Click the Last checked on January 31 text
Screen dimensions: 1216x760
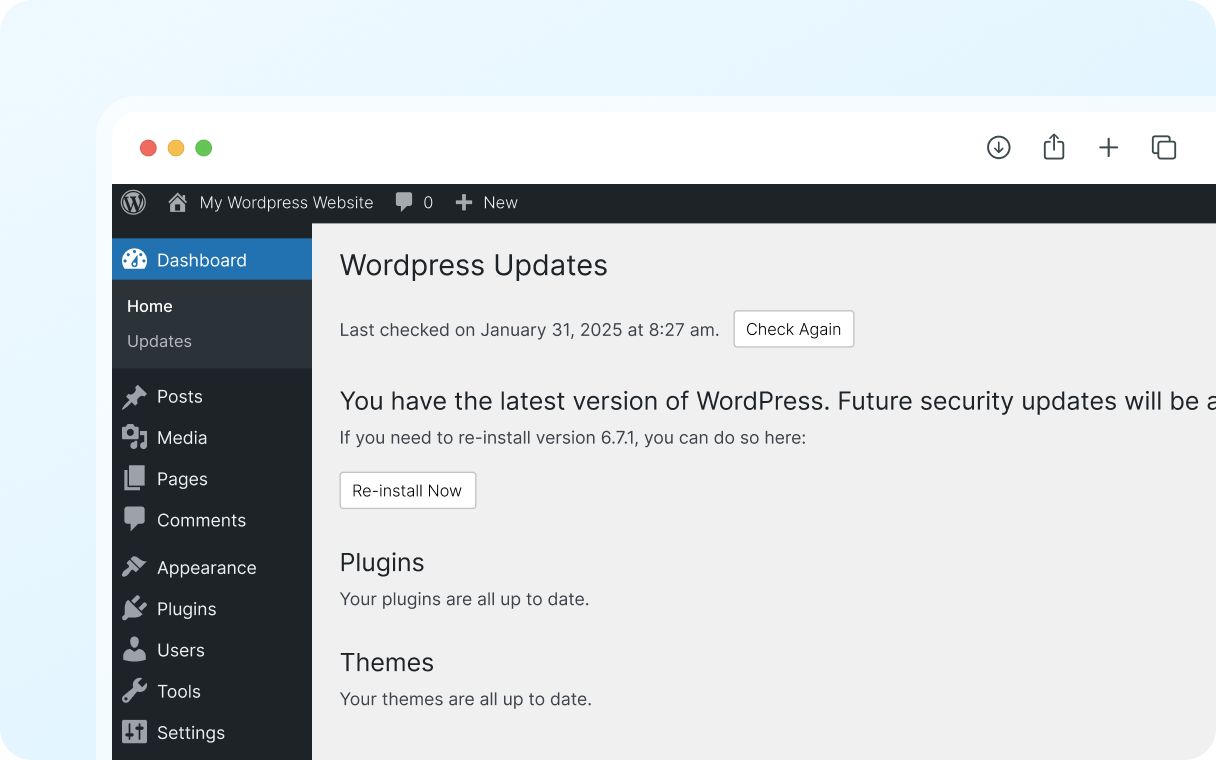click(530, 330)
